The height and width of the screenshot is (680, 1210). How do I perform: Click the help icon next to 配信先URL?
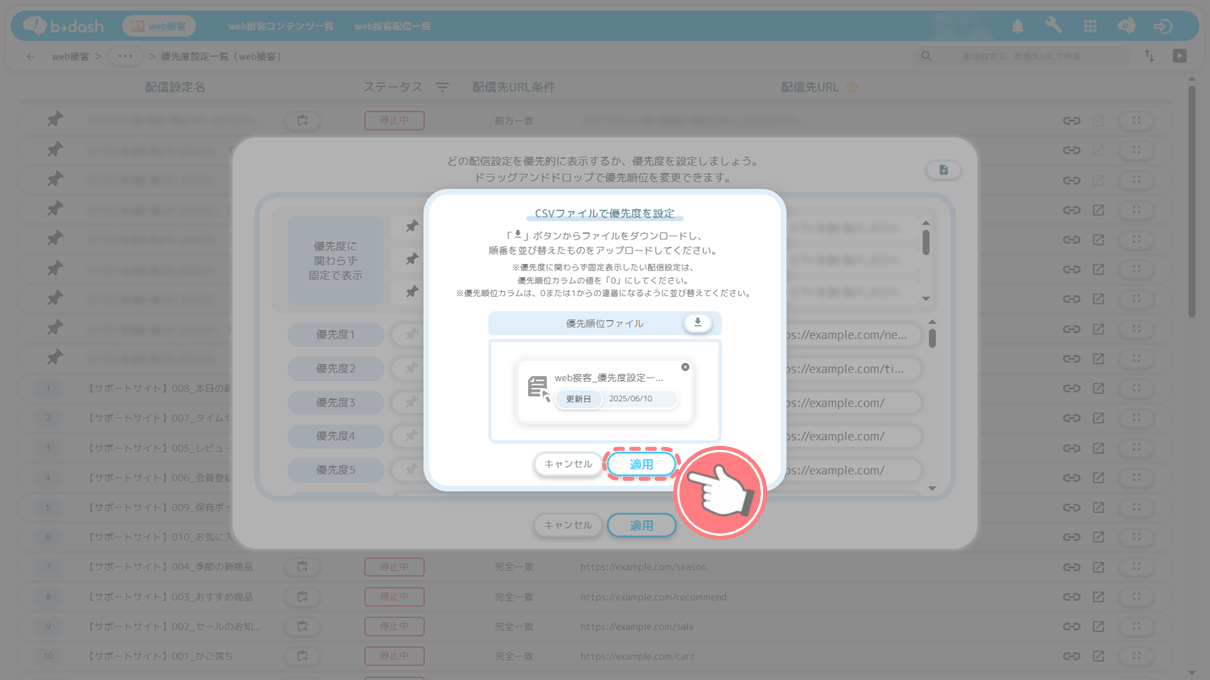852,88
